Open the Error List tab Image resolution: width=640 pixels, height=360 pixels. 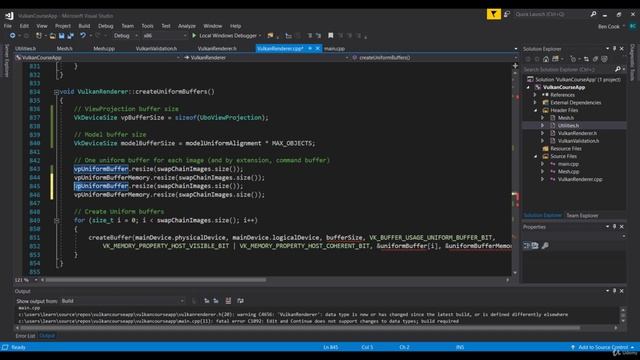point(25,336)
